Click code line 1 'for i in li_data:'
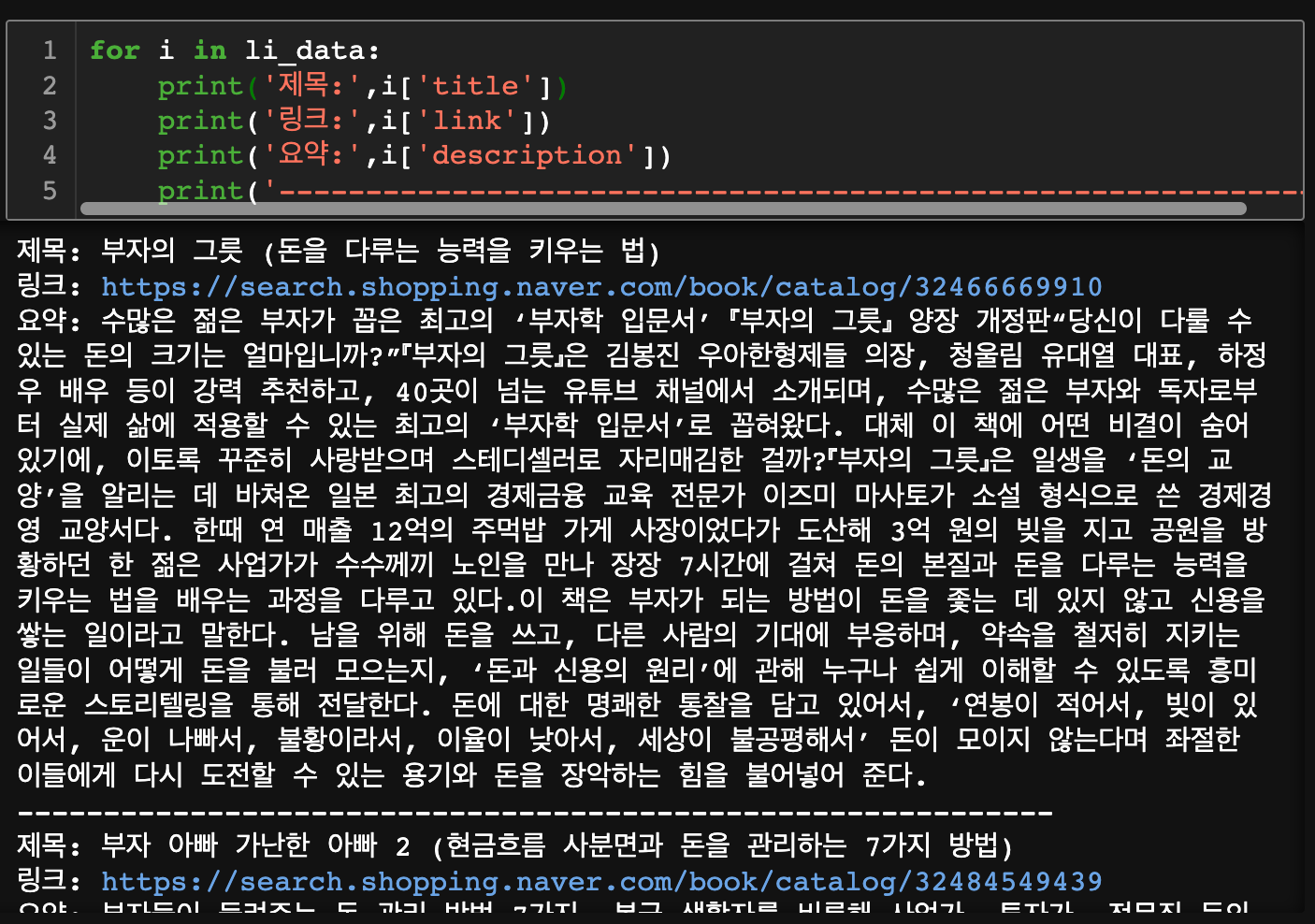 point(235,50)
